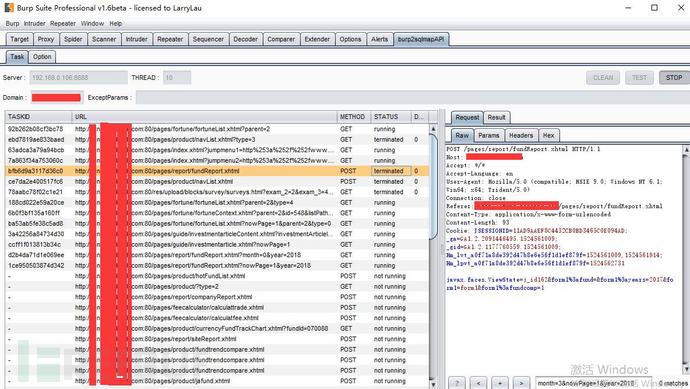This screenshot has height=389, width=690.
Task: Switch to the Extender tab
Action: click(317, 39)
